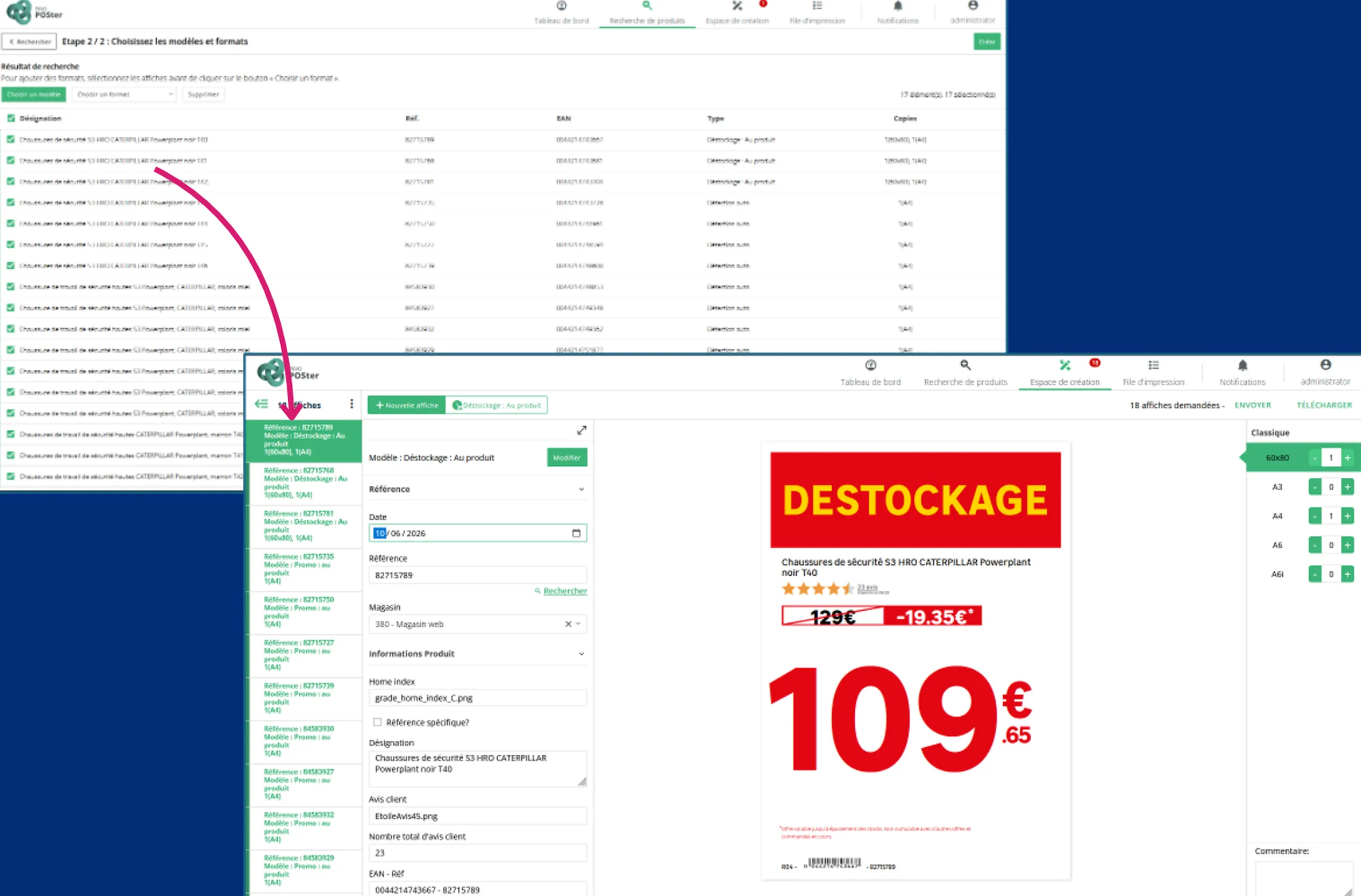Increase the 60x80 quantity with plus

pos(1347,458)
